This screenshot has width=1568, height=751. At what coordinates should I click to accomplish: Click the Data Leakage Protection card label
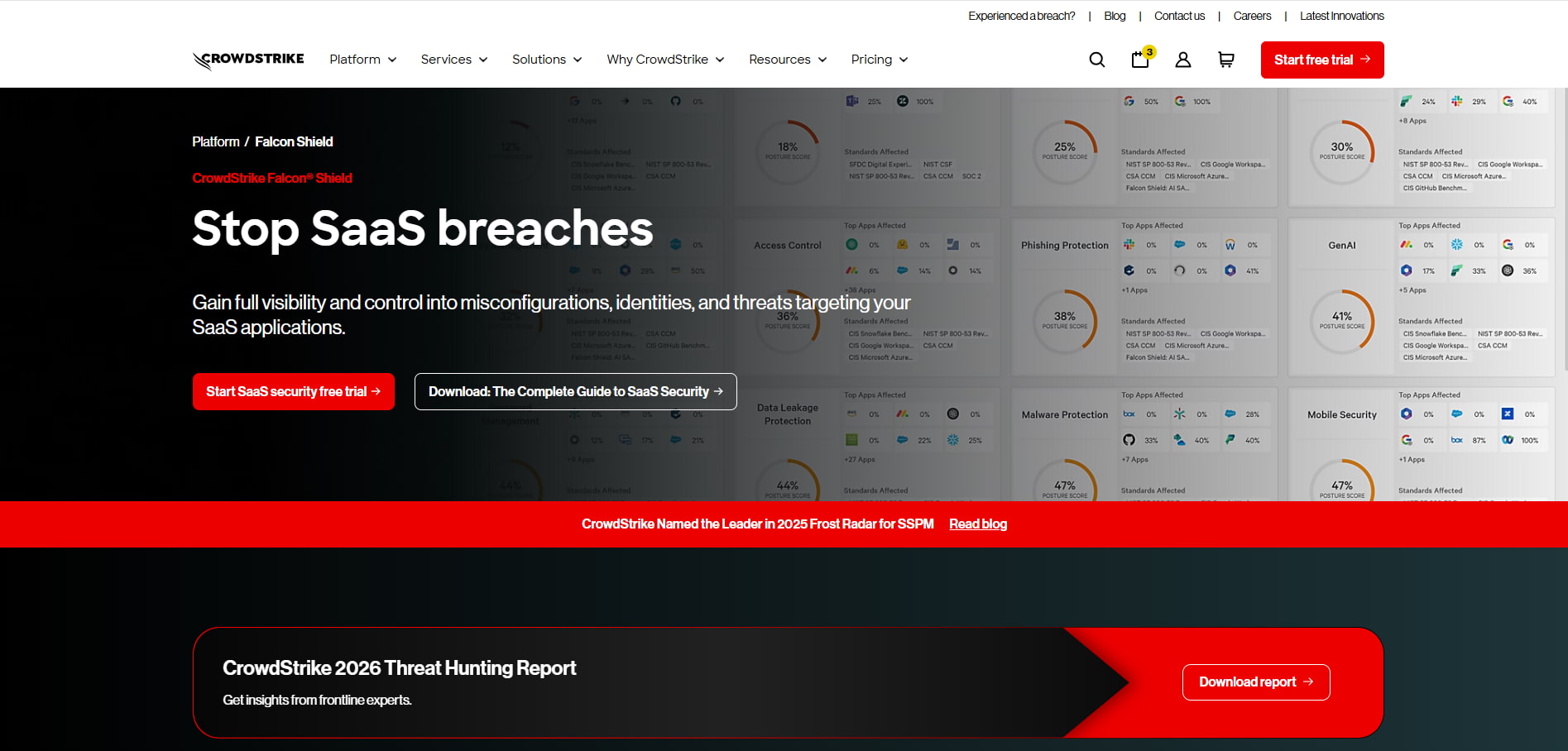[x=788, y=414]
